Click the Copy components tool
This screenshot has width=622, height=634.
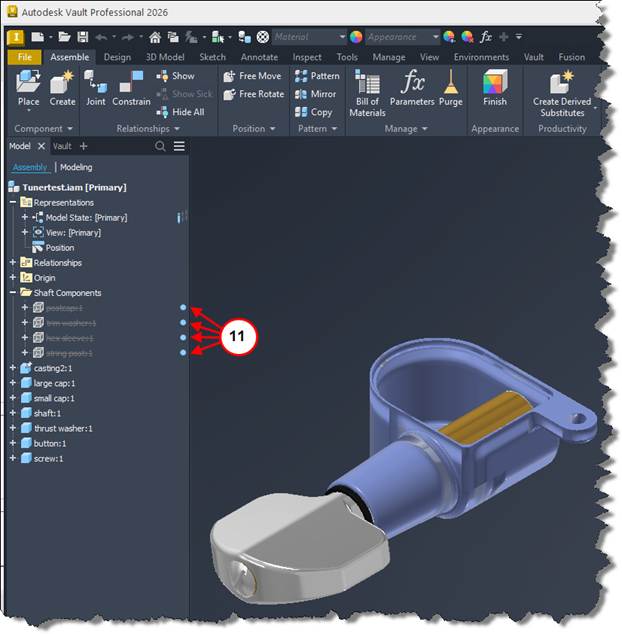313,112
